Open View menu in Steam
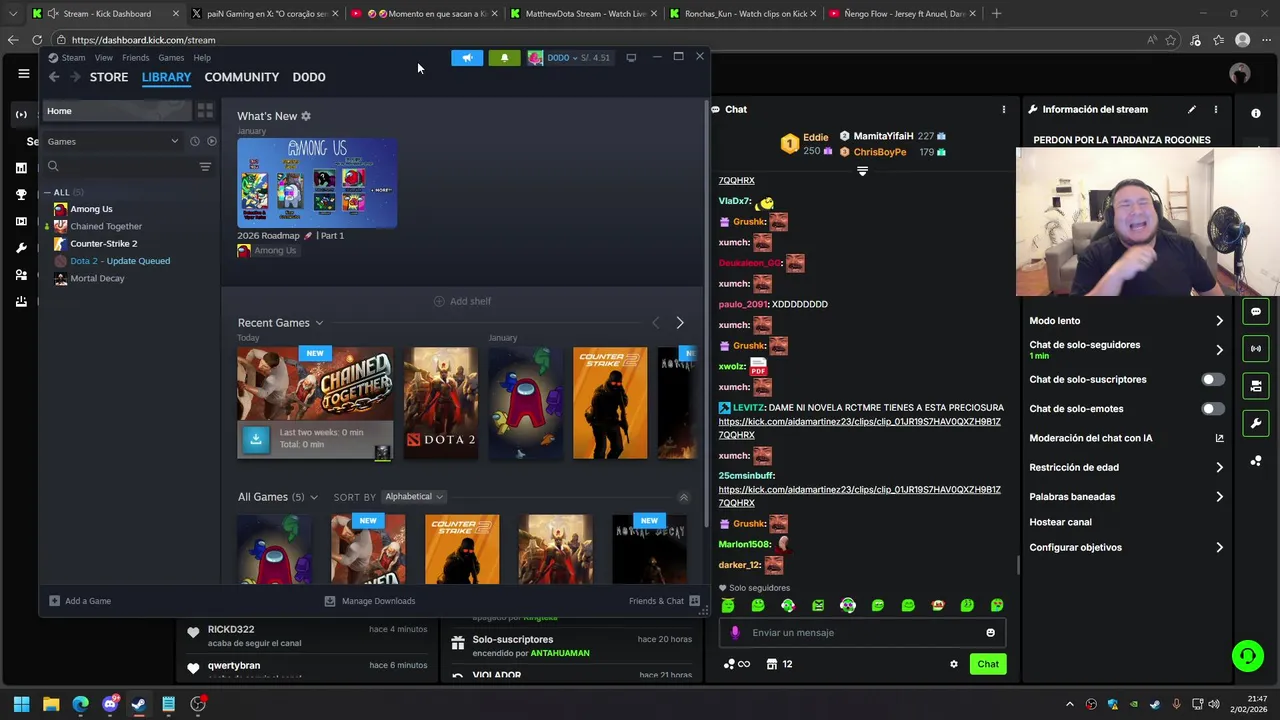The image size is (1280, 720). tap(104, 58)
